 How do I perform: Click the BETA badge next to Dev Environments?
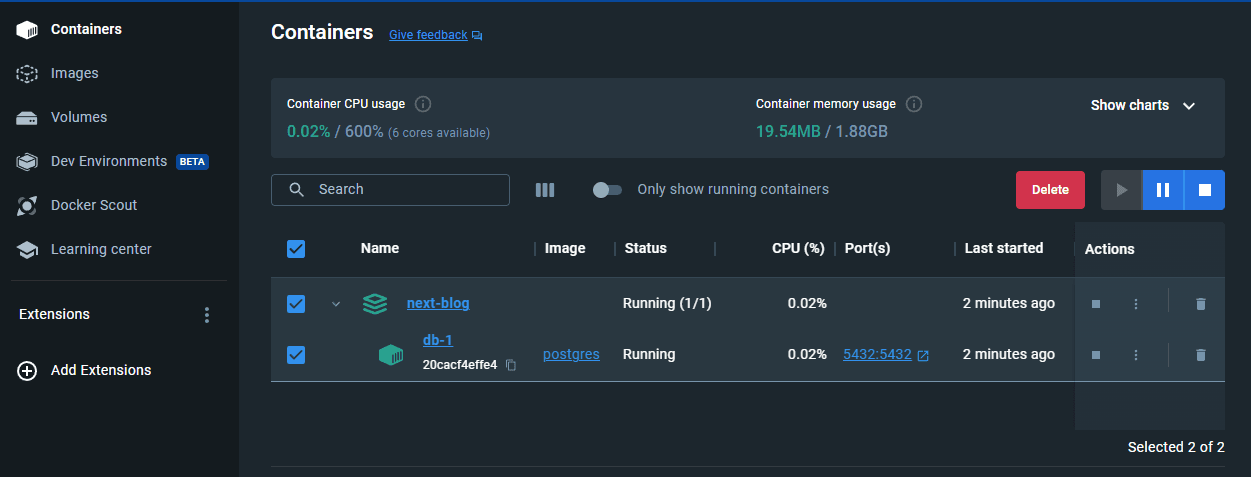[x=192, y=161]
